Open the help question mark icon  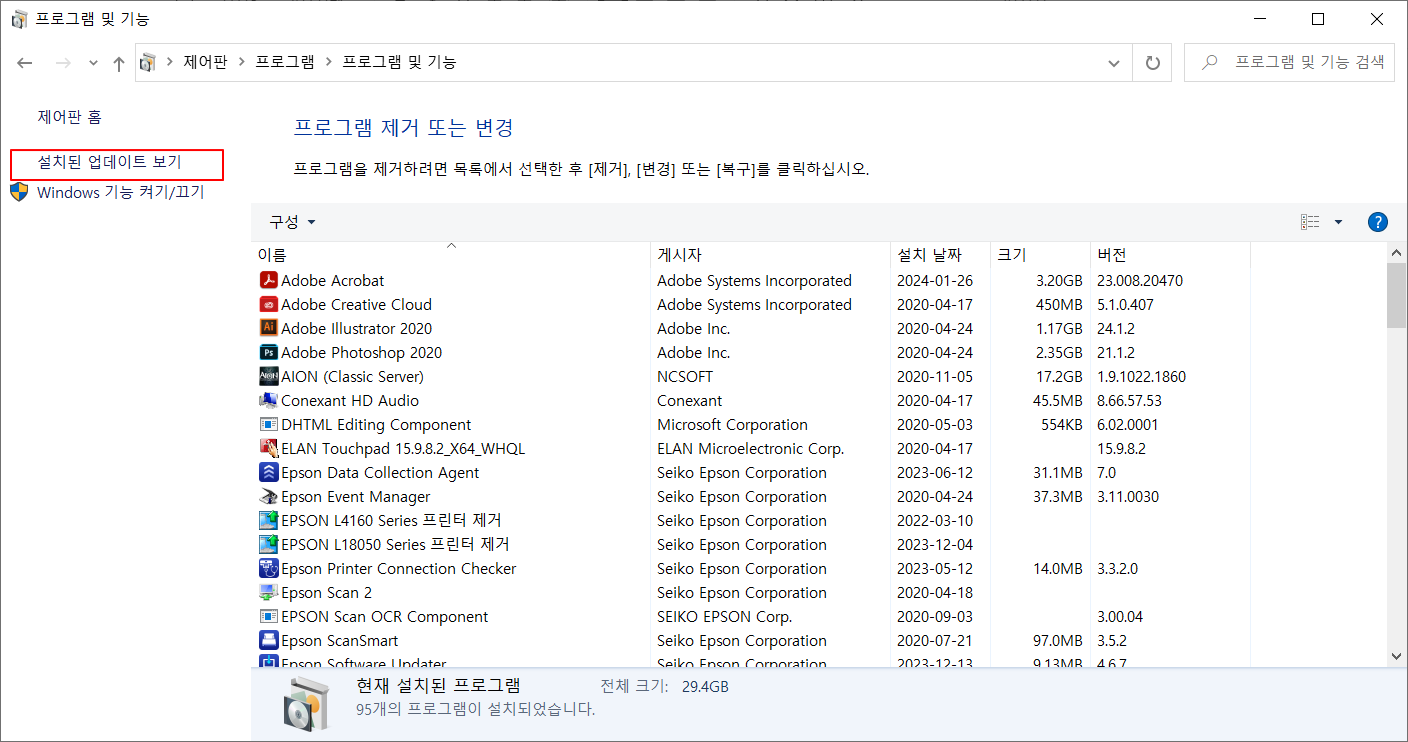pos(1377,222)
